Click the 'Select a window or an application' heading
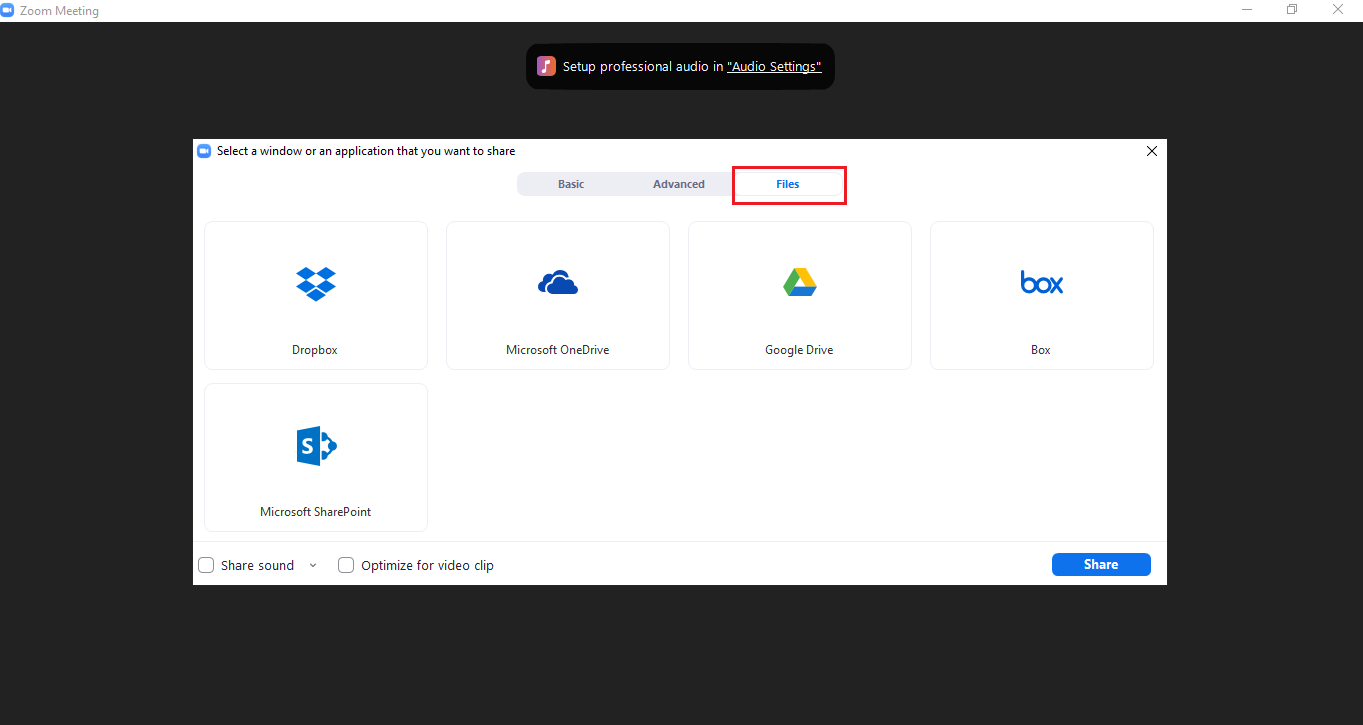The width and height of the screenshot is (1363, 725). pos(366,151)
